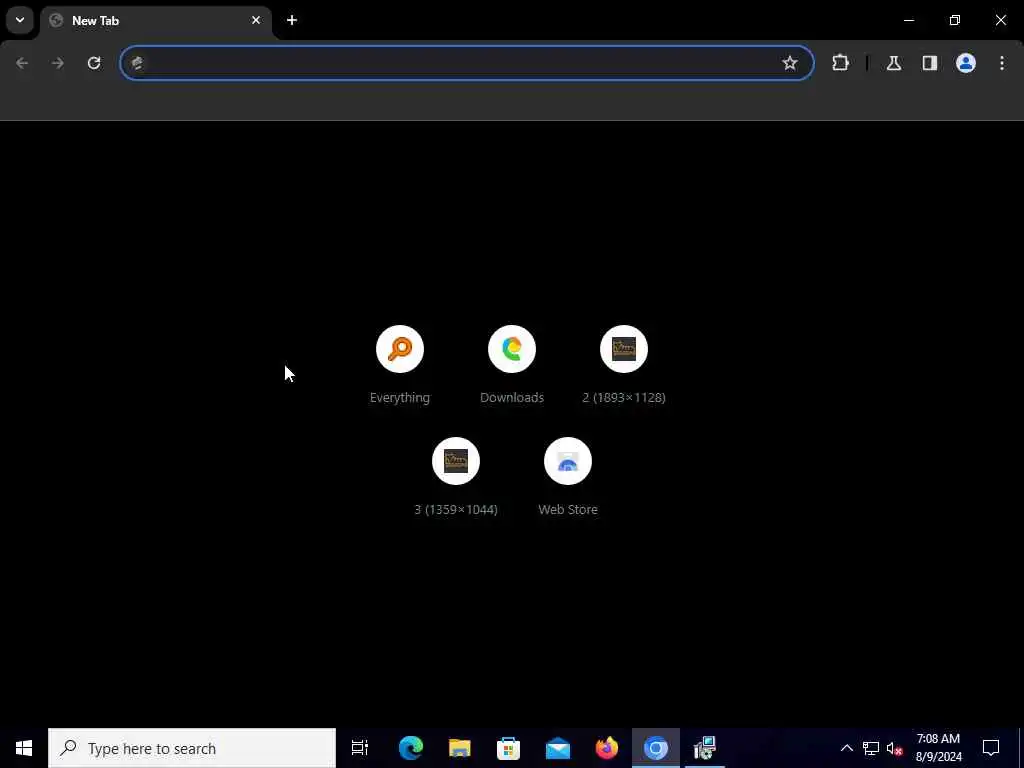Viewport: 1024px width, 768px height.
Task: Open the network status tray icon
Action: click(871, 748)
